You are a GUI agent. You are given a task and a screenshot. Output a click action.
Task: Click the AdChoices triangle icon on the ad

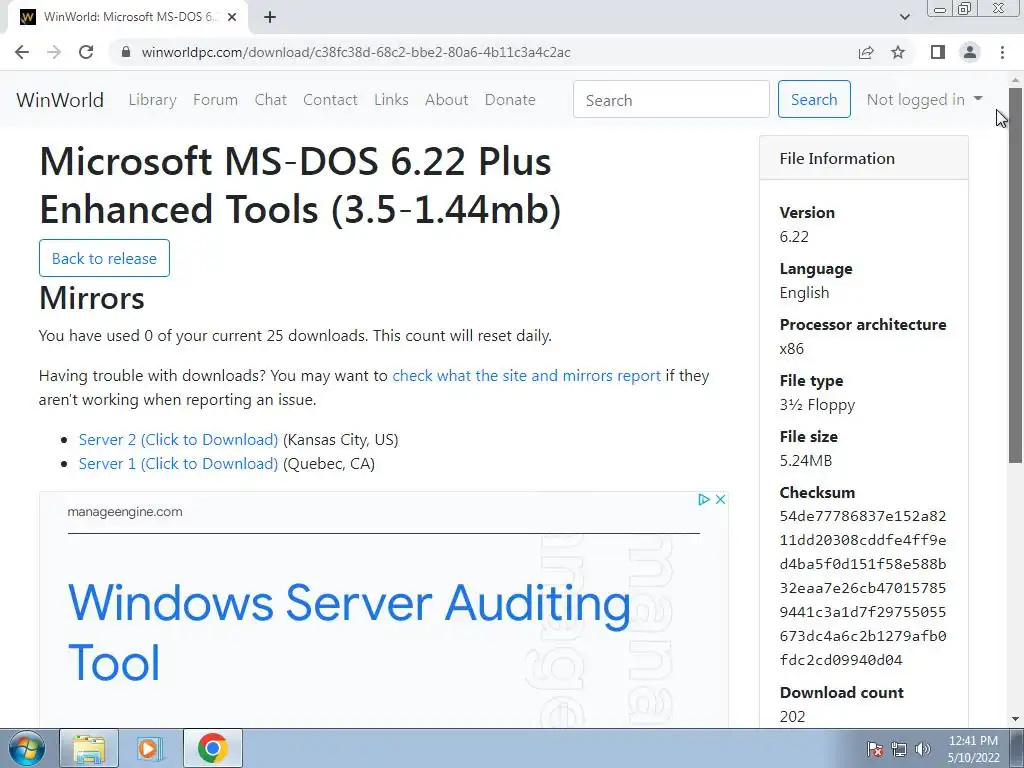tap(703, 500)
